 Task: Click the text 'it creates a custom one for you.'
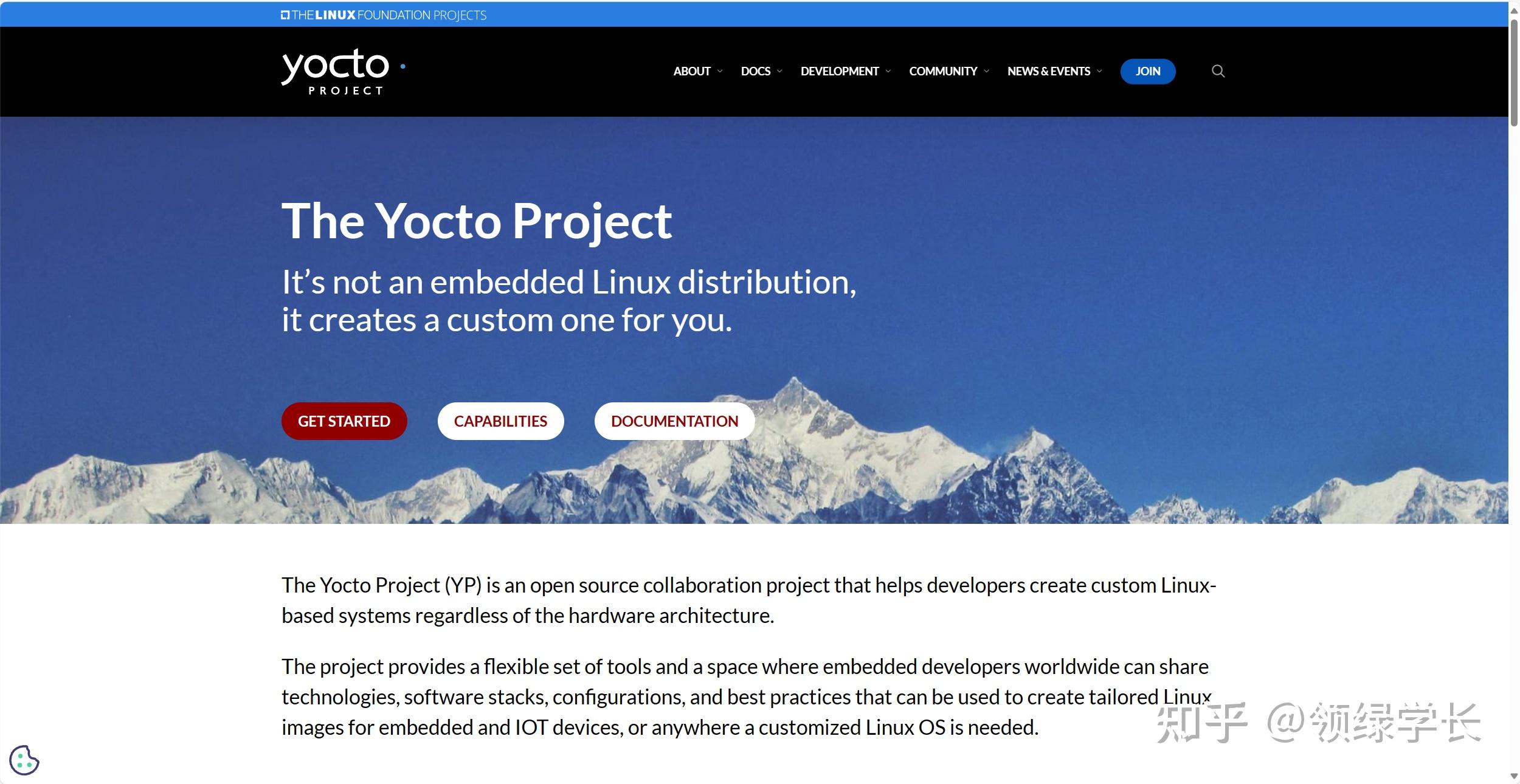[507, 320]
